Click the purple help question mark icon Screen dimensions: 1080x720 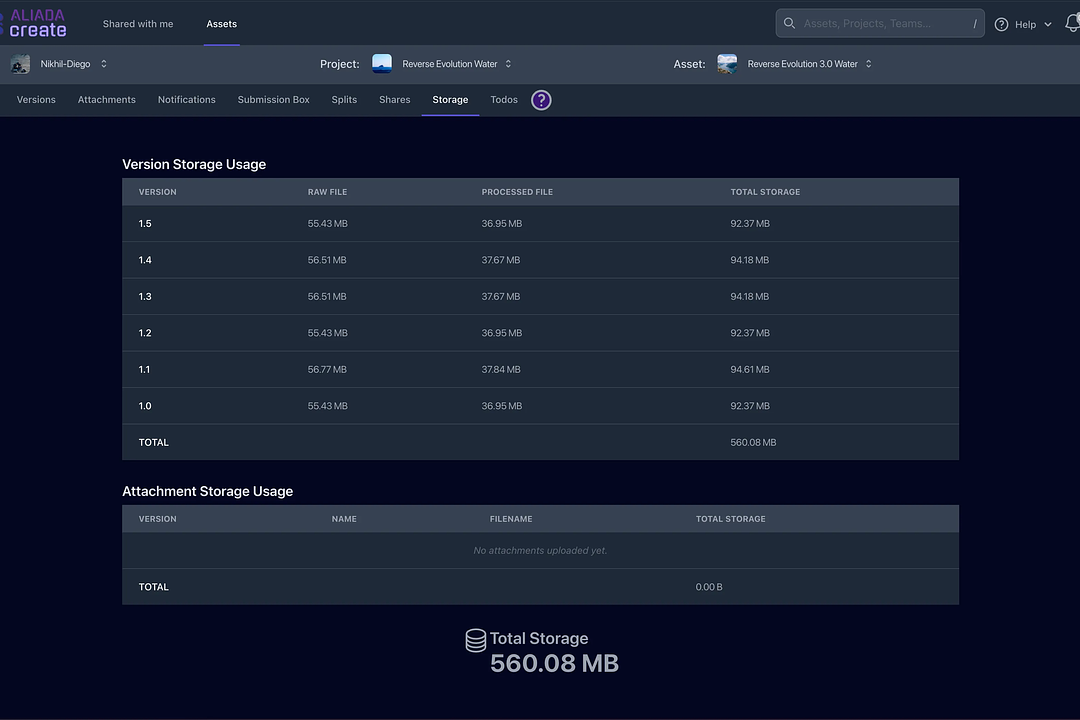(541, 100)
